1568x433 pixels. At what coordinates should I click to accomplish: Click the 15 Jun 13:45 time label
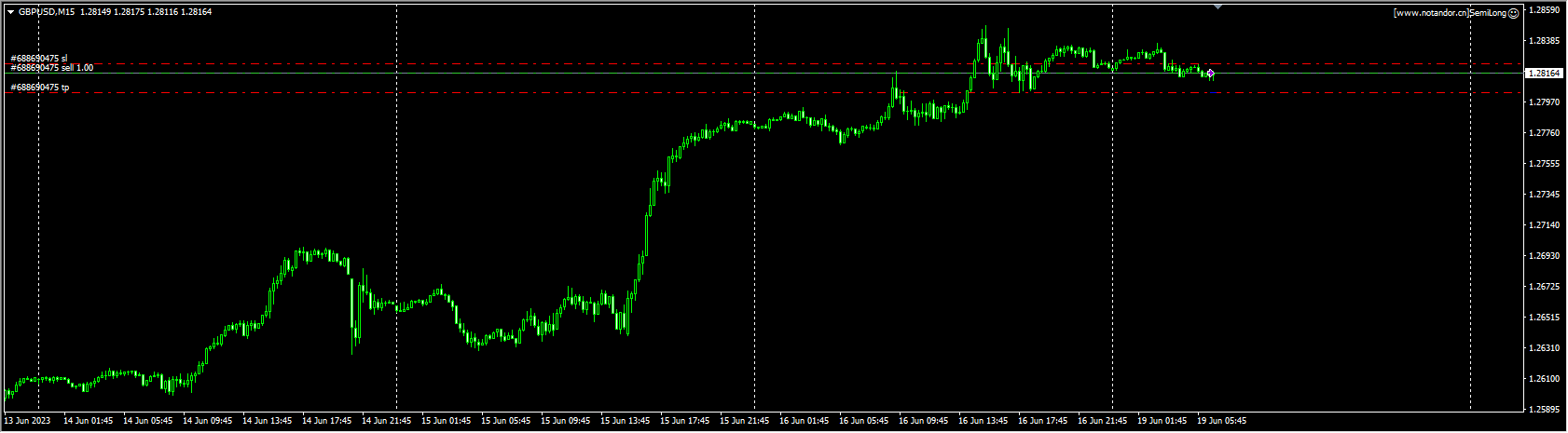click(625, 421)
